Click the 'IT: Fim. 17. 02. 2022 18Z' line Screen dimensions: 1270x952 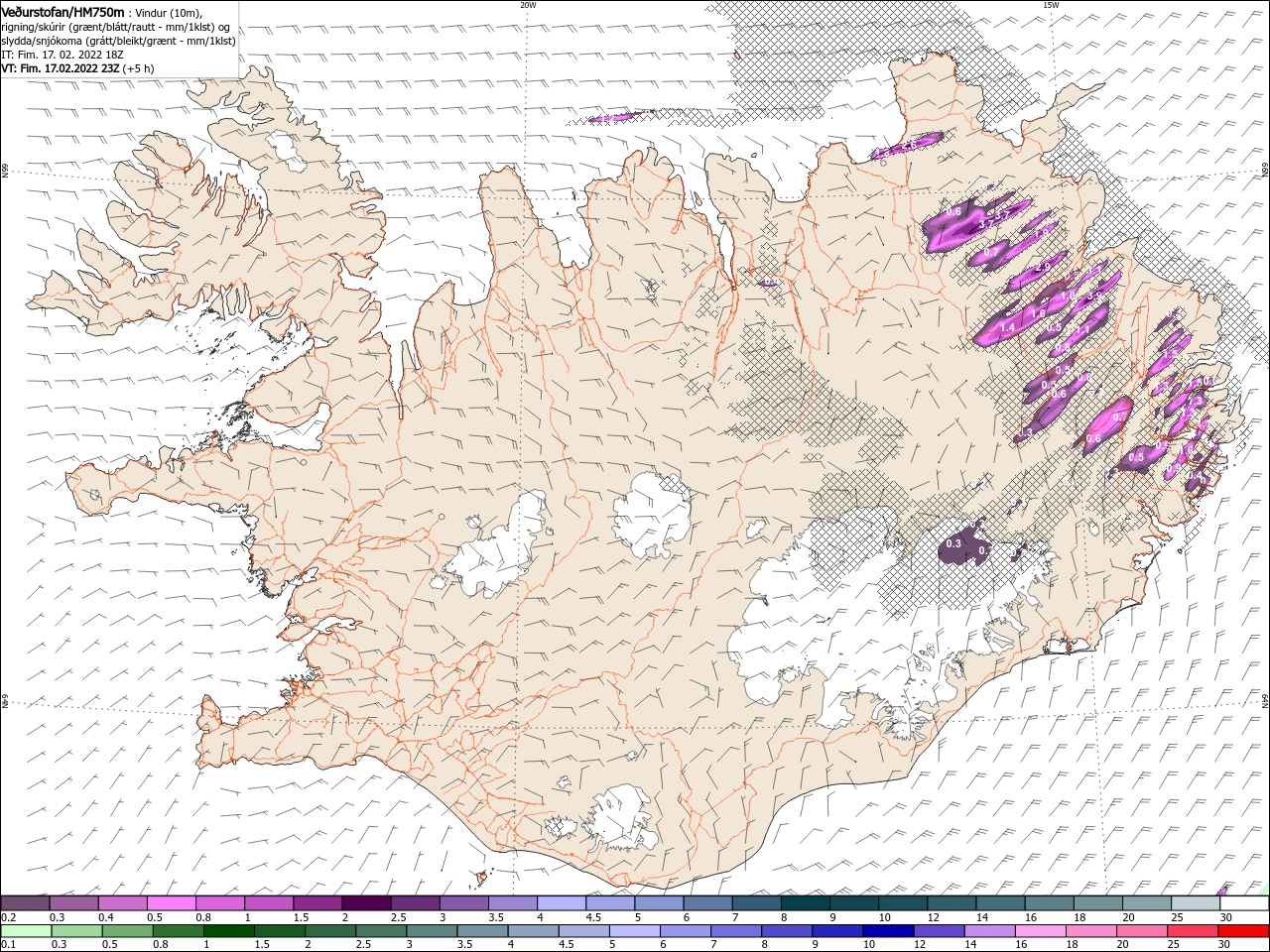(63, 55)
